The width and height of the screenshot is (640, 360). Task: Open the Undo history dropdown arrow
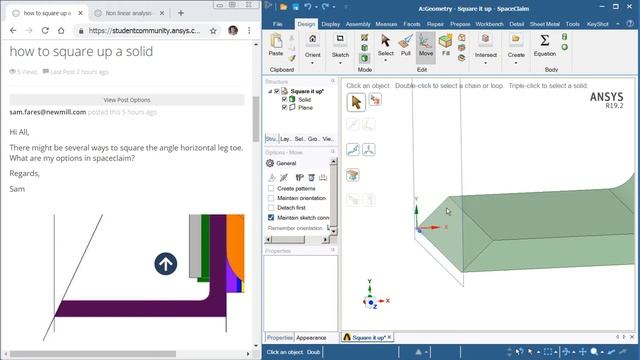[x=316, y=7]
